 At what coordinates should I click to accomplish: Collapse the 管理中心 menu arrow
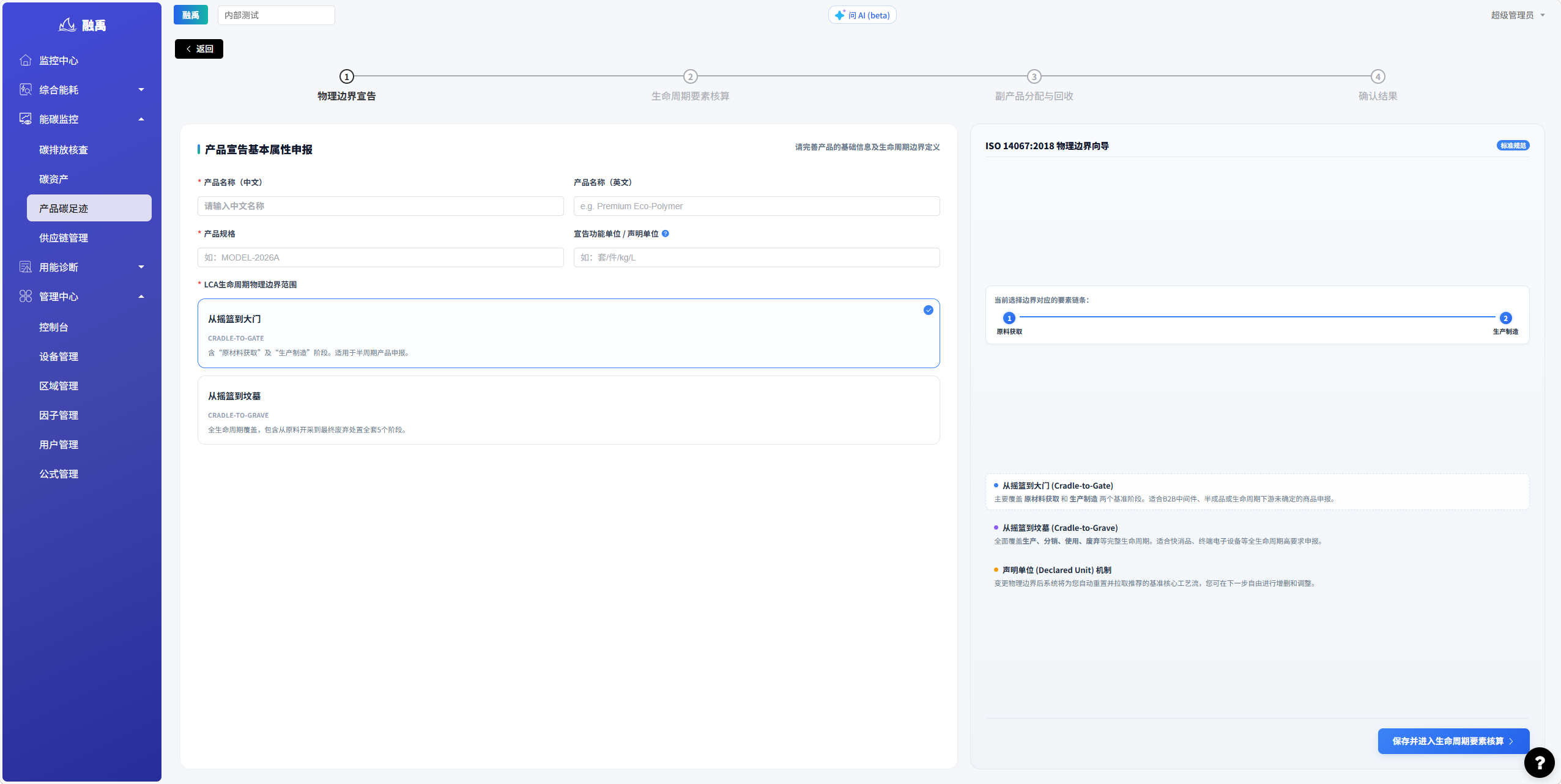[x=141, y=297]
